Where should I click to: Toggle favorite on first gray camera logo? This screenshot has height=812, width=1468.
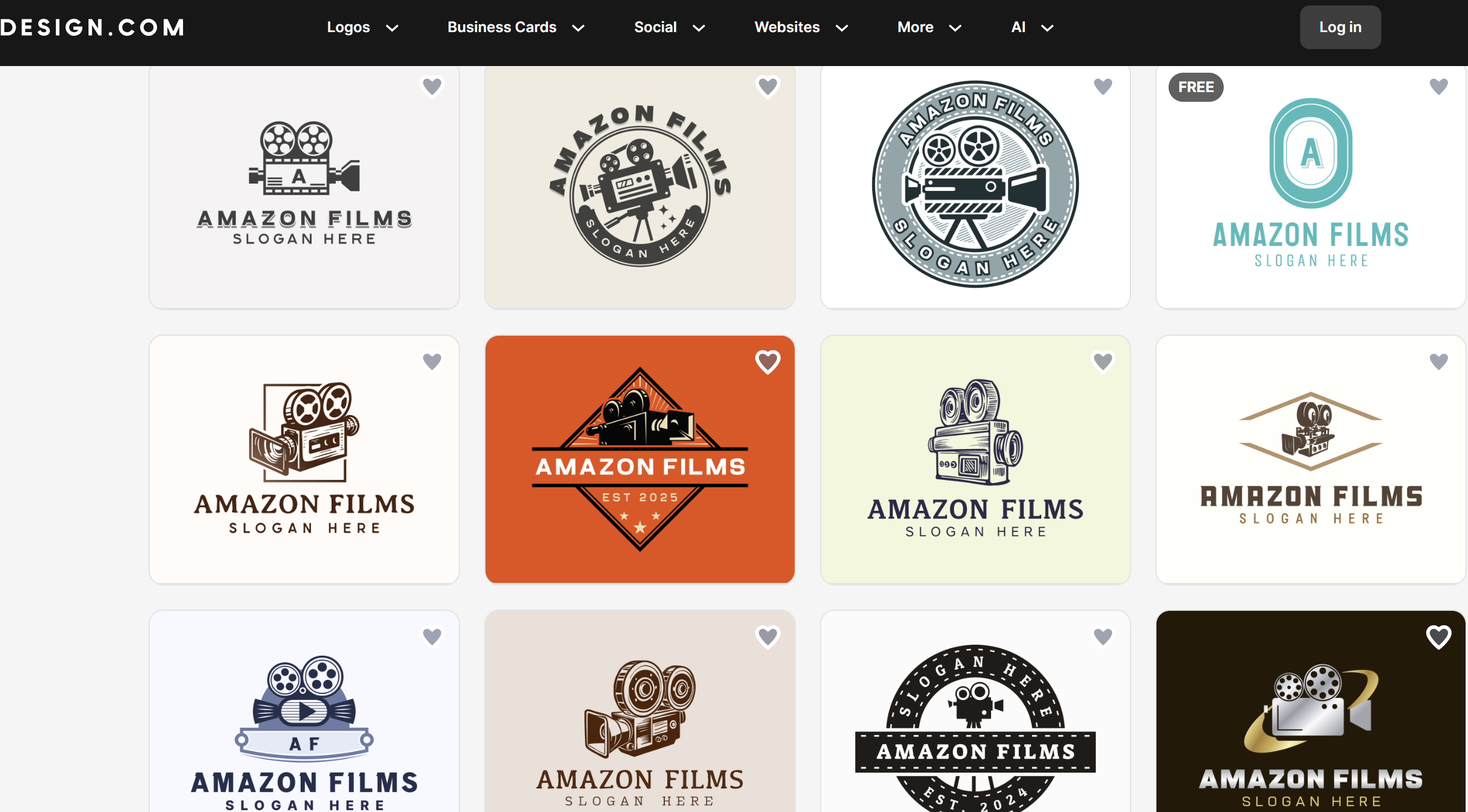[x=432, y=87]
